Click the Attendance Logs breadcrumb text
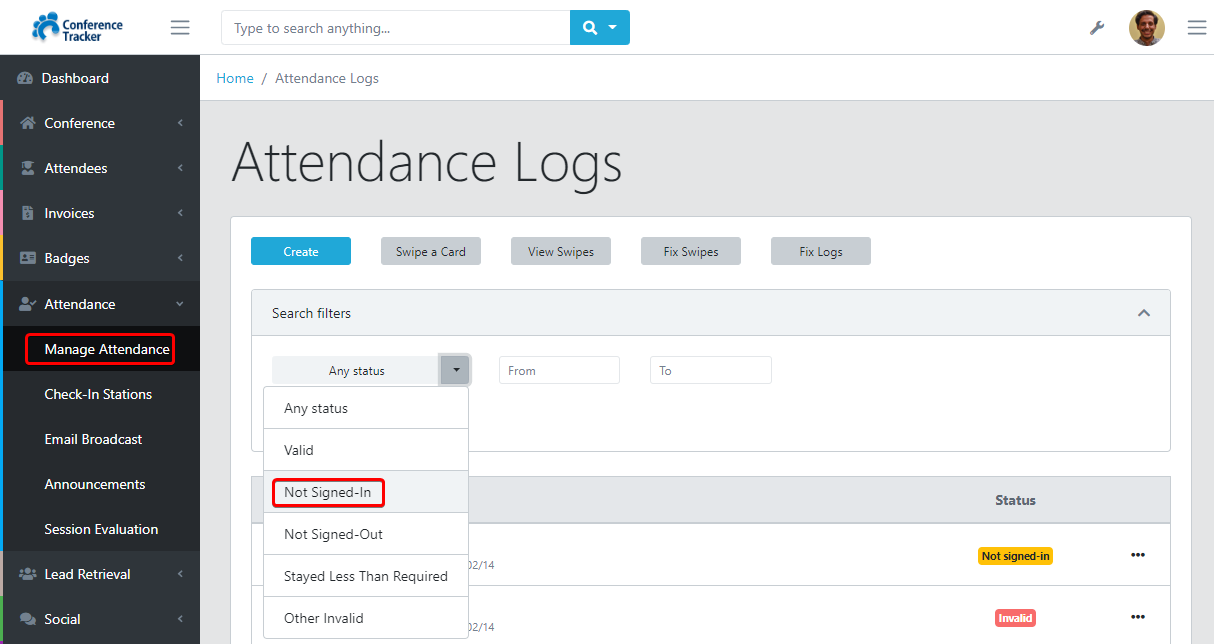This screenshot has height=644, width=1214. [327, 78]
